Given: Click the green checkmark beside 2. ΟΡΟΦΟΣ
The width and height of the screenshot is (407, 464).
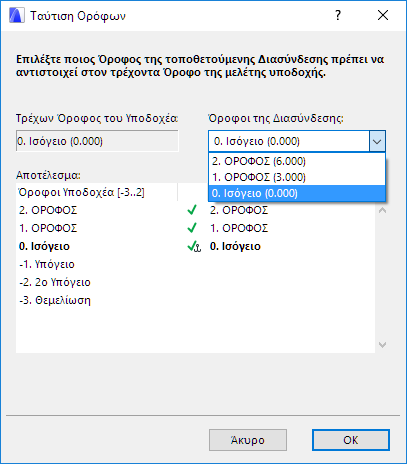Looking at the screenshot, I should [192, 210].
